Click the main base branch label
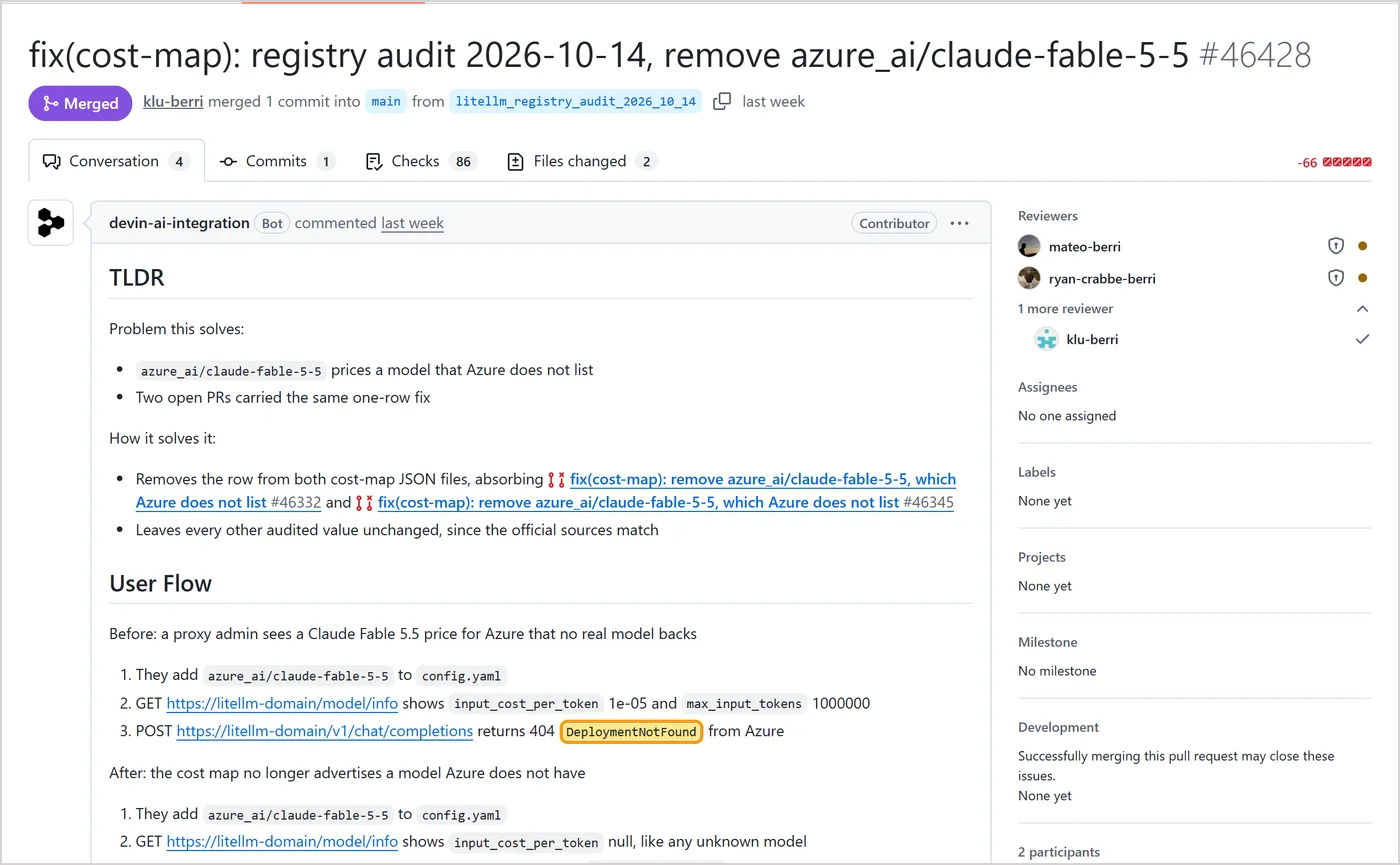 coord(386,101)
